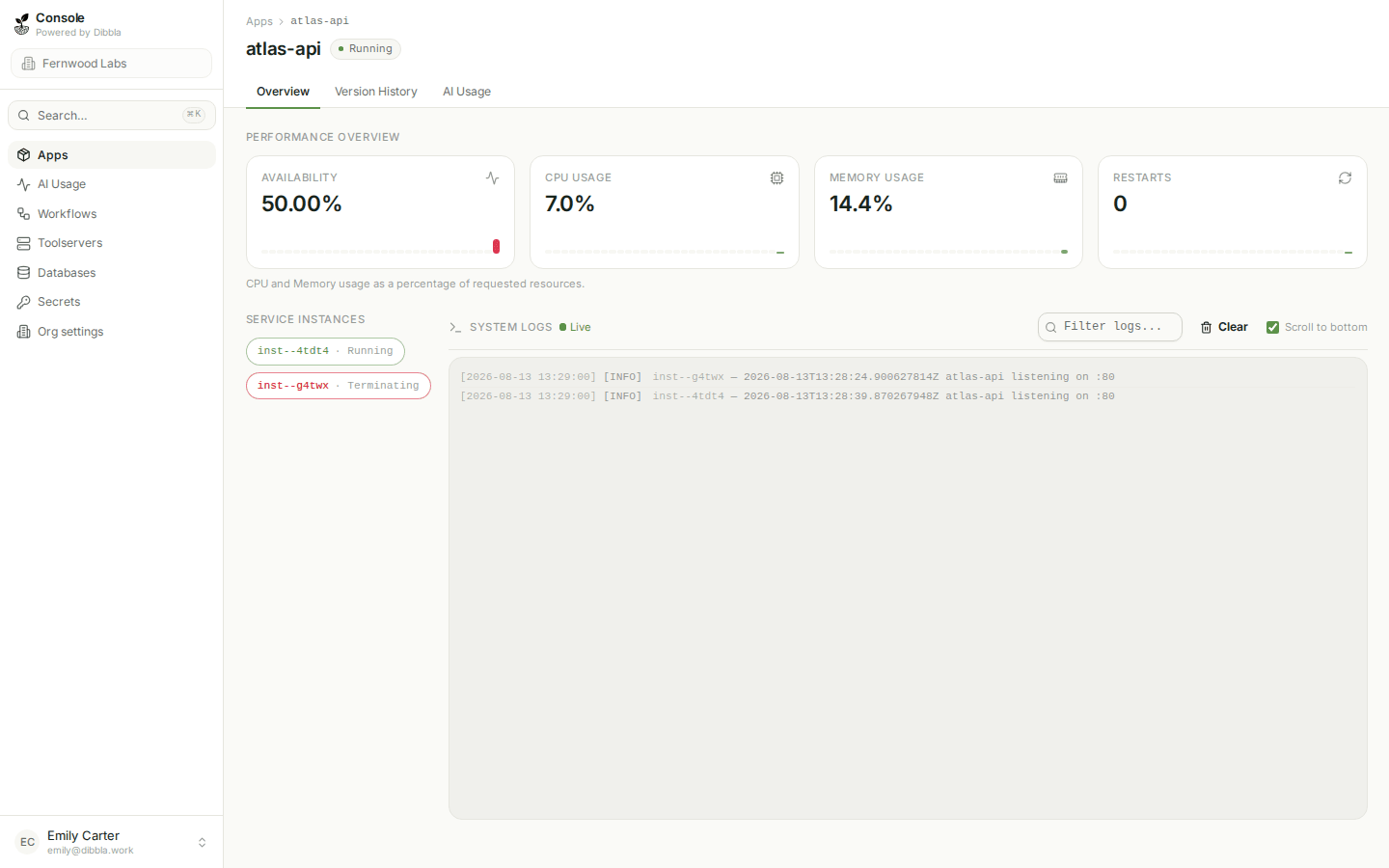Click the 14.4% memory usage value
Viewport: 1389px width, 868px height.
[x=861, y=204]
